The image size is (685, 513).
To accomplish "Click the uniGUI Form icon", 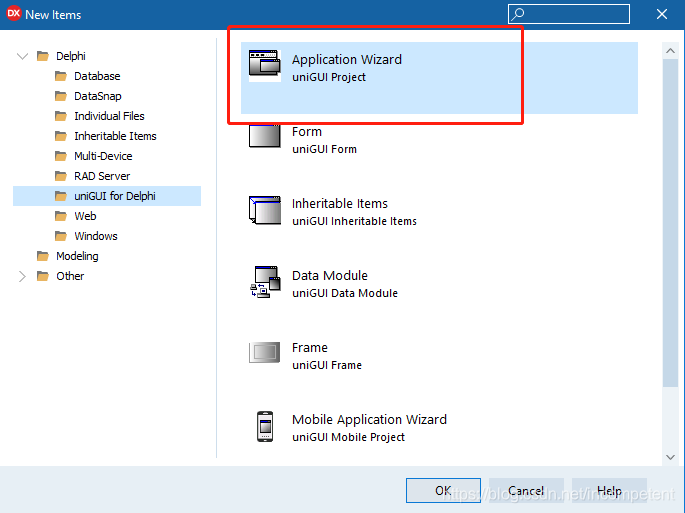I will click(x=265, y=136).
